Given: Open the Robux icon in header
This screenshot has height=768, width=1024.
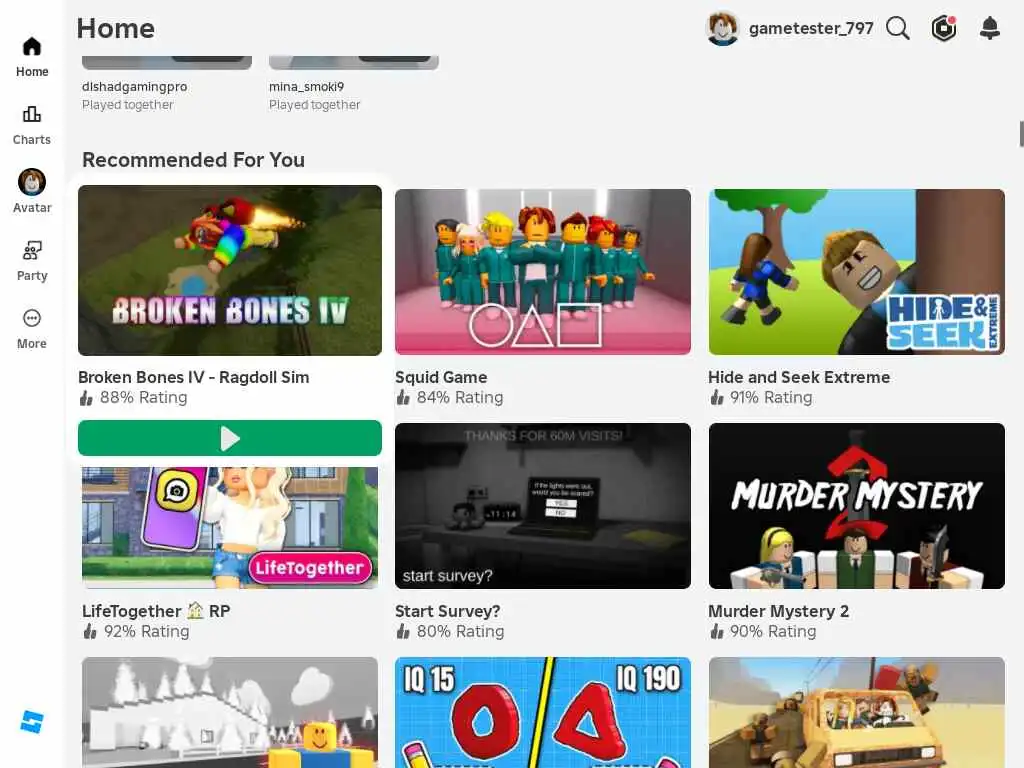Looking at the screenshot, I should tap(944, 28).
